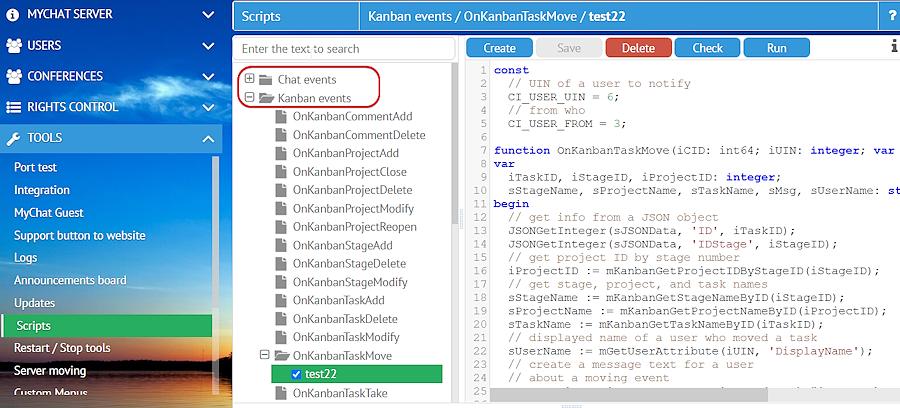Toggle the test22 script checkbox
Viewport: 900px width, 408px height.
pos(296,374)
